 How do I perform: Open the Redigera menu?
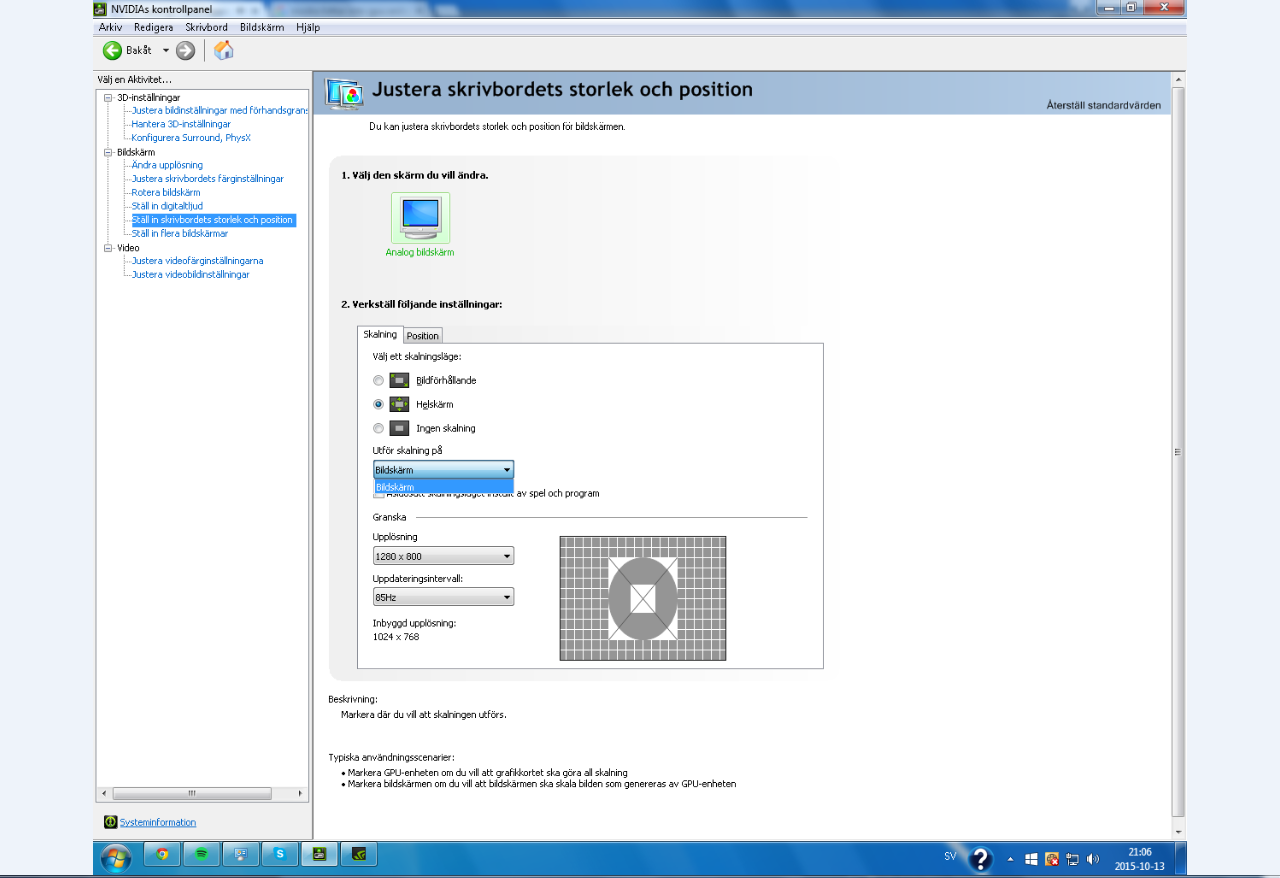pyautogui.click(x=154, y=27)
